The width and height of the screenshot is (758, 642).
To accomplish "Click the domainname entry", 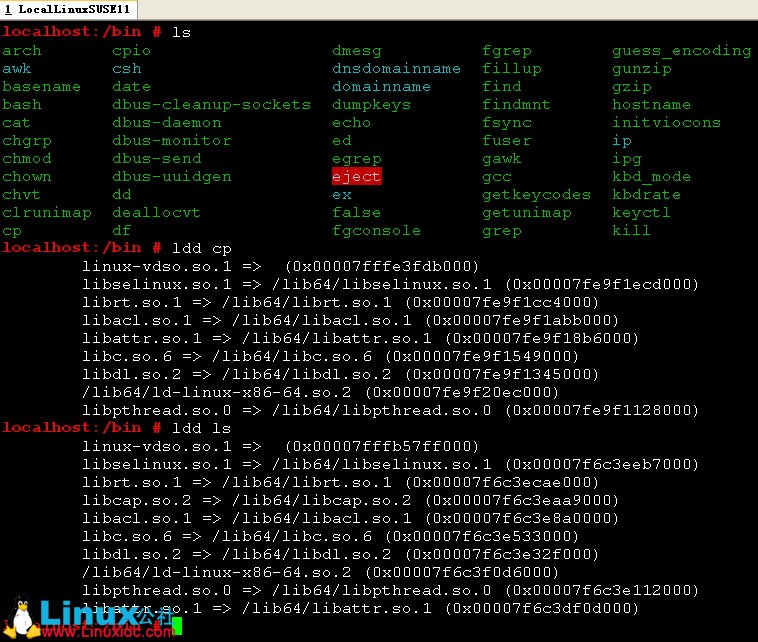I will point(381,87).
